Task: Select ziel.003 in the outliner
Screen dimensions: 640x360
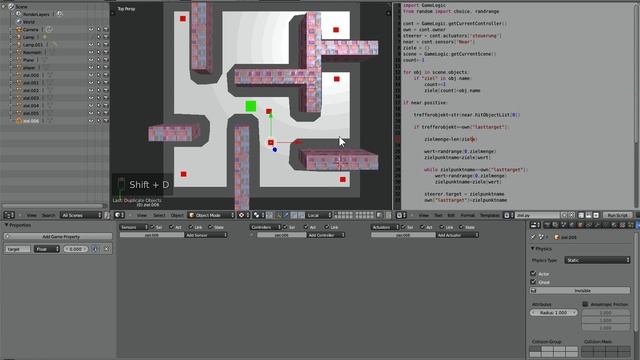Action: point(31,98)
